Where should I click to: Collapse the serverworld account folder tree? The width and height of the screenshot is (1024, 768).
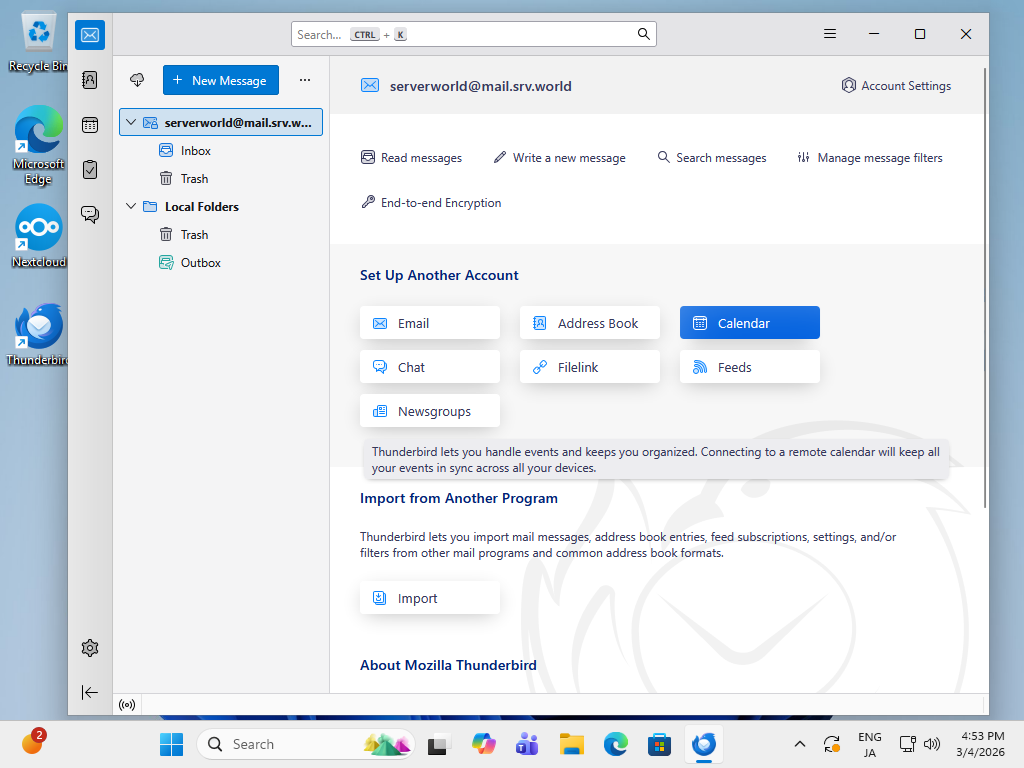tap(131, 122)
